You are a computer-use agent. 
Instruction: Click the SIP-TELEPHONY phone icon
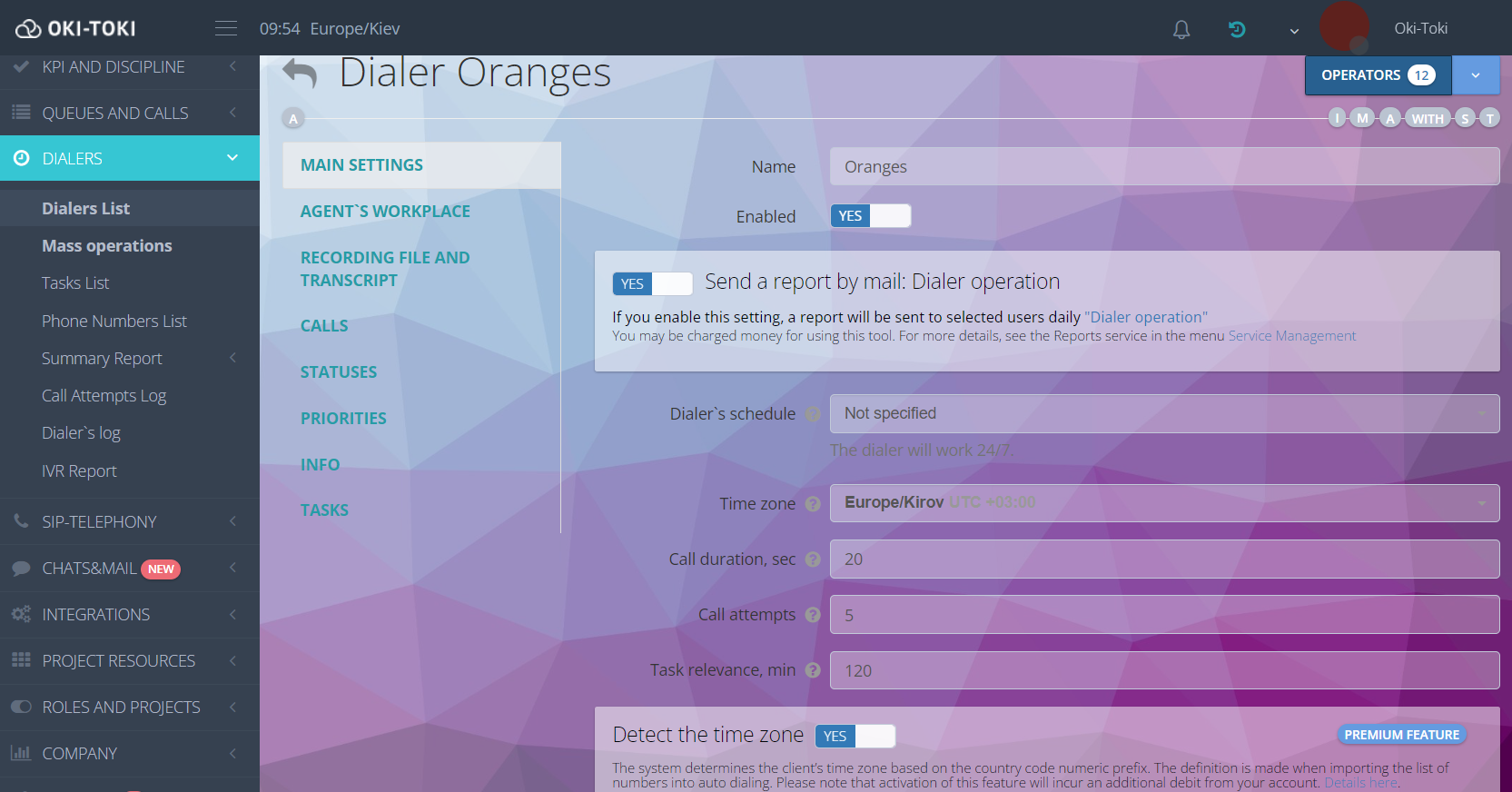coord(21,521)
